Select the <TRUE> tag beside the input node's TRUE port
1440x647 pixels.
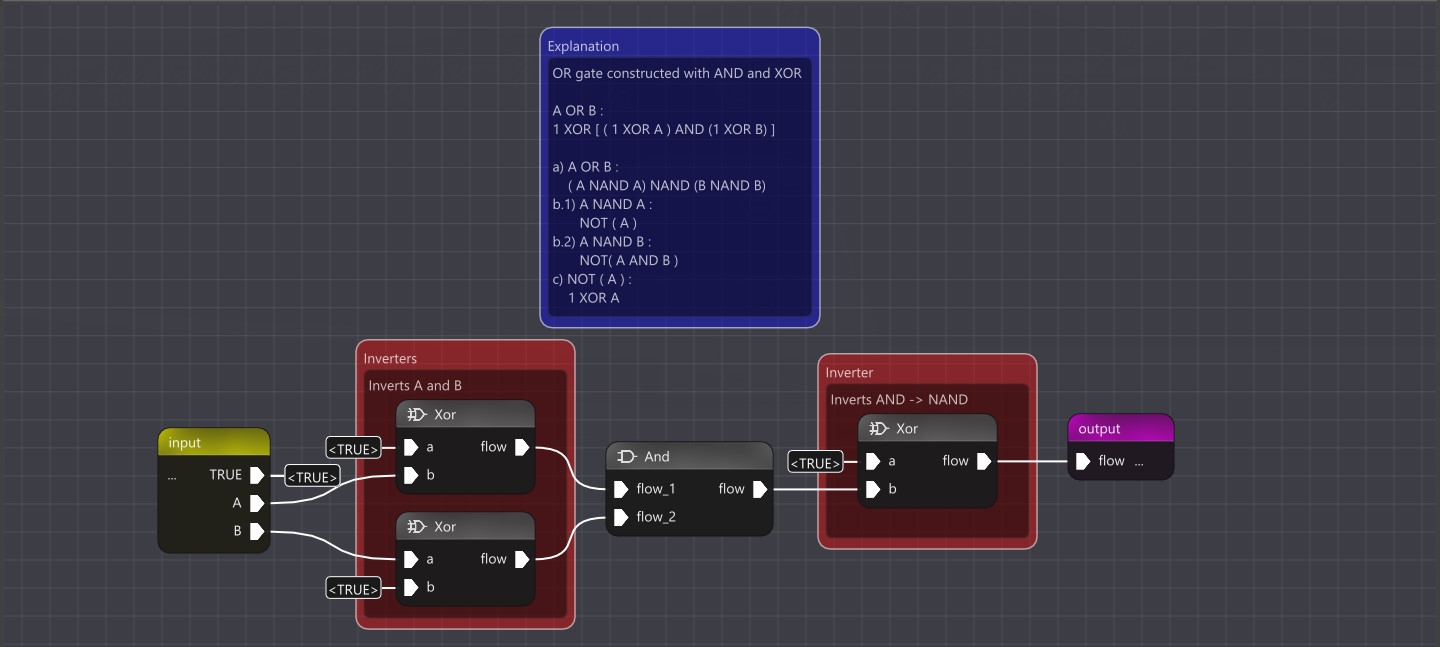tap(313, 476)
